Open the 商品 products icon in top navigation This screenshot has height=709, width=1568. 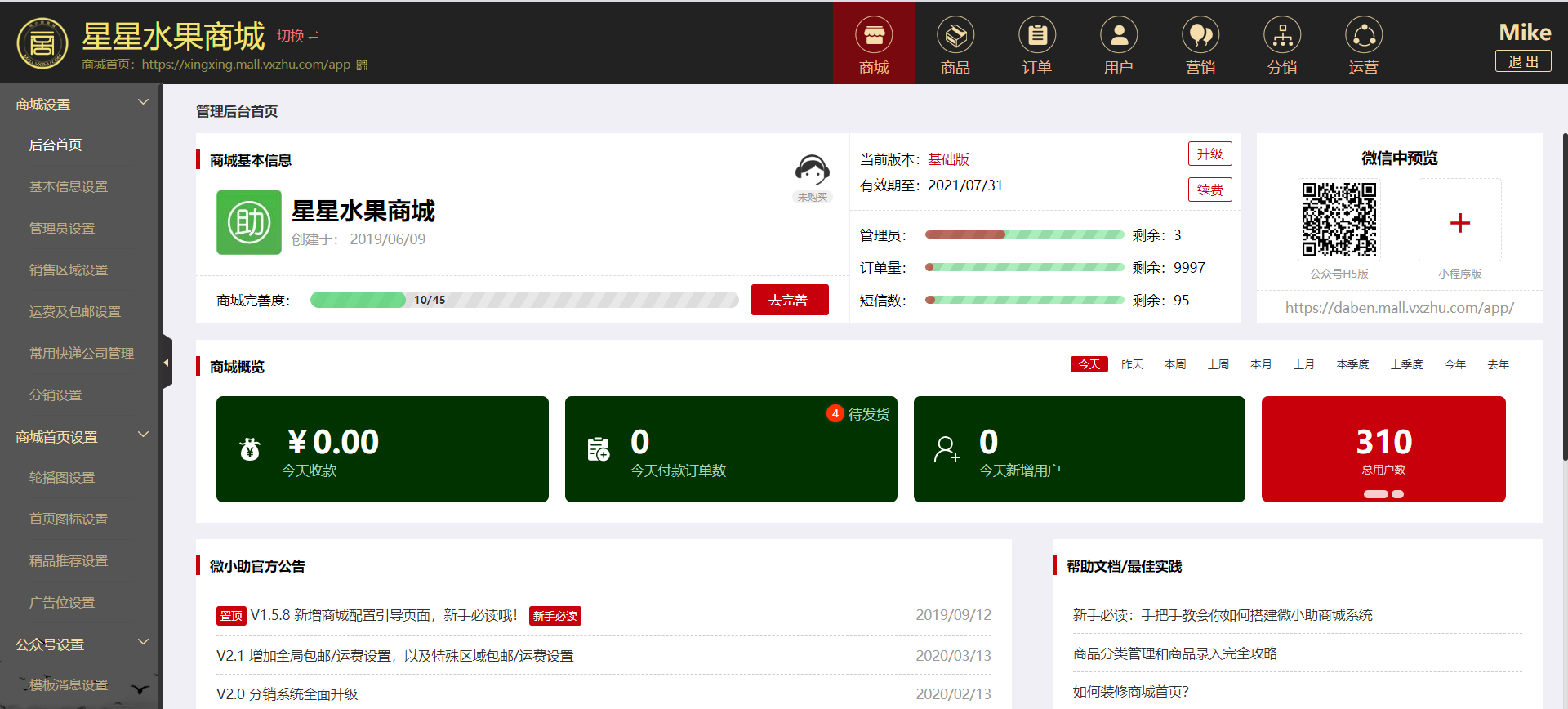click(955, 37)
